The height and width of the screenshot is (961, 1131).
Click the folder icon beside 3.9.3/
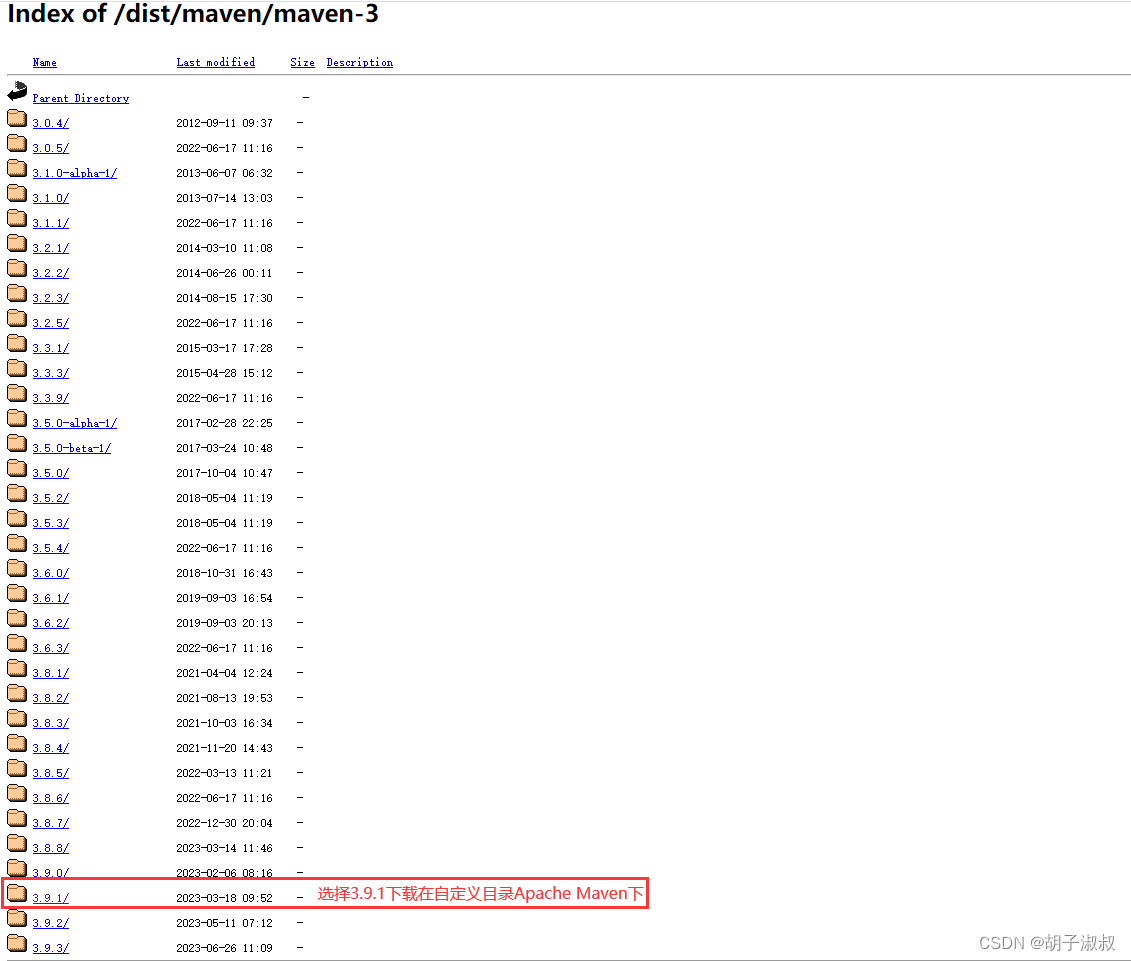(x=16, y=941)
